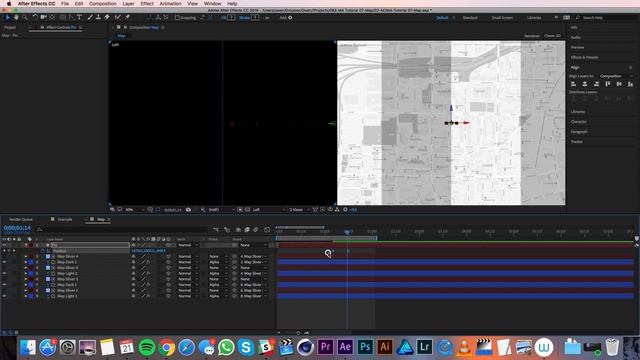Click the Align Top icon
Image resolution: width=640 pixels, height=360 pixels.
(x=608, y=84)
